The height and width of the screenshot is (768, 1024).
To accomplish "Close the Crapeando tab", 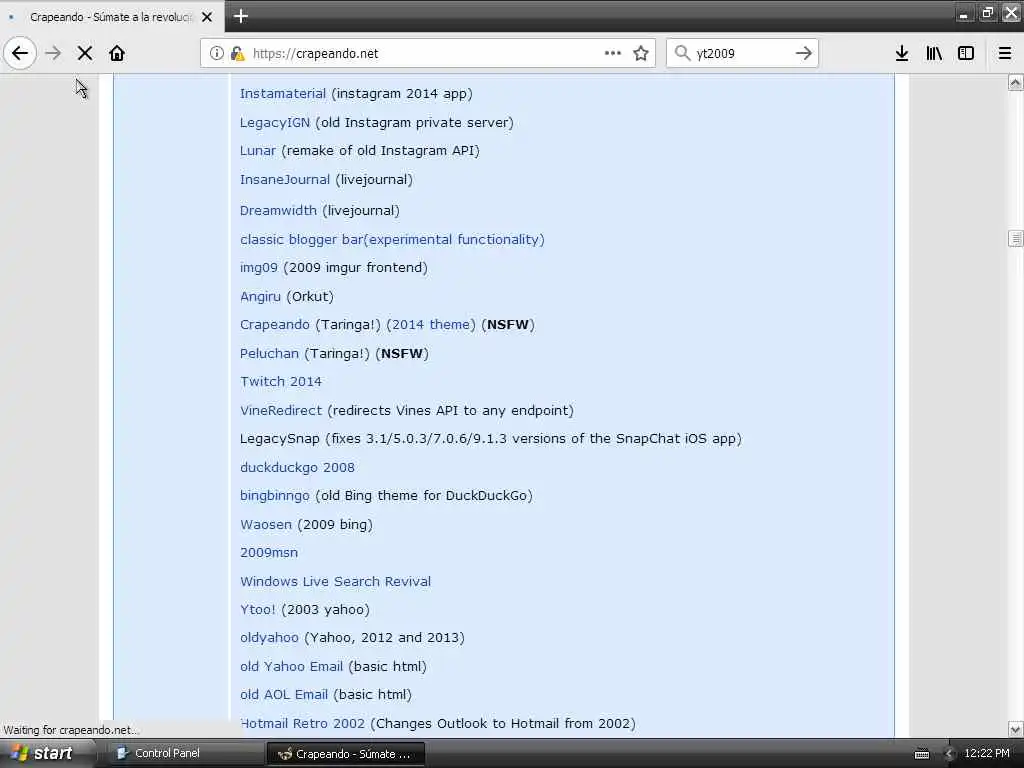I will (207, 17).
